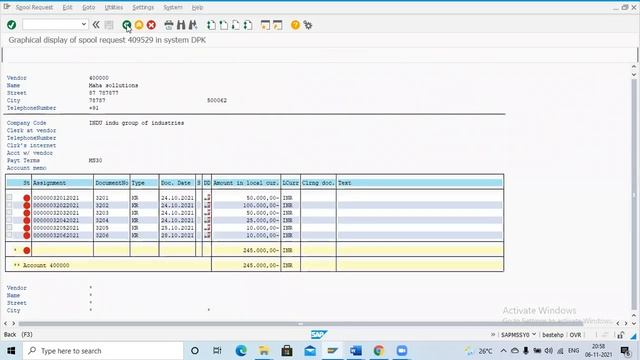This screenshot has height=360, width=640.
Task: Click the yellow Help question mark icon
Action: pyautogui.click(x=295, y=25)
